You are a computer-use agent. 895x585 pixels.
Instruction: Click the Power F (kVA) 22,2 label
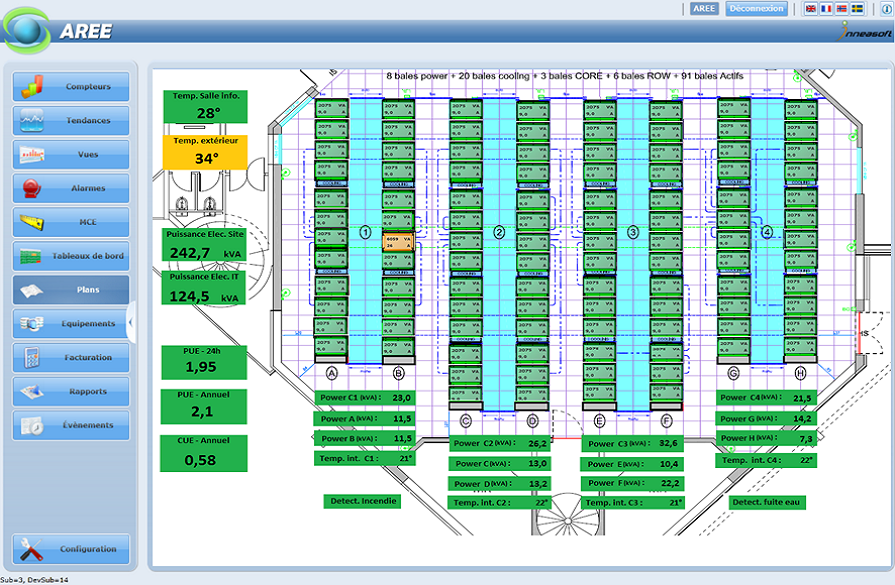tap(632, 483)
